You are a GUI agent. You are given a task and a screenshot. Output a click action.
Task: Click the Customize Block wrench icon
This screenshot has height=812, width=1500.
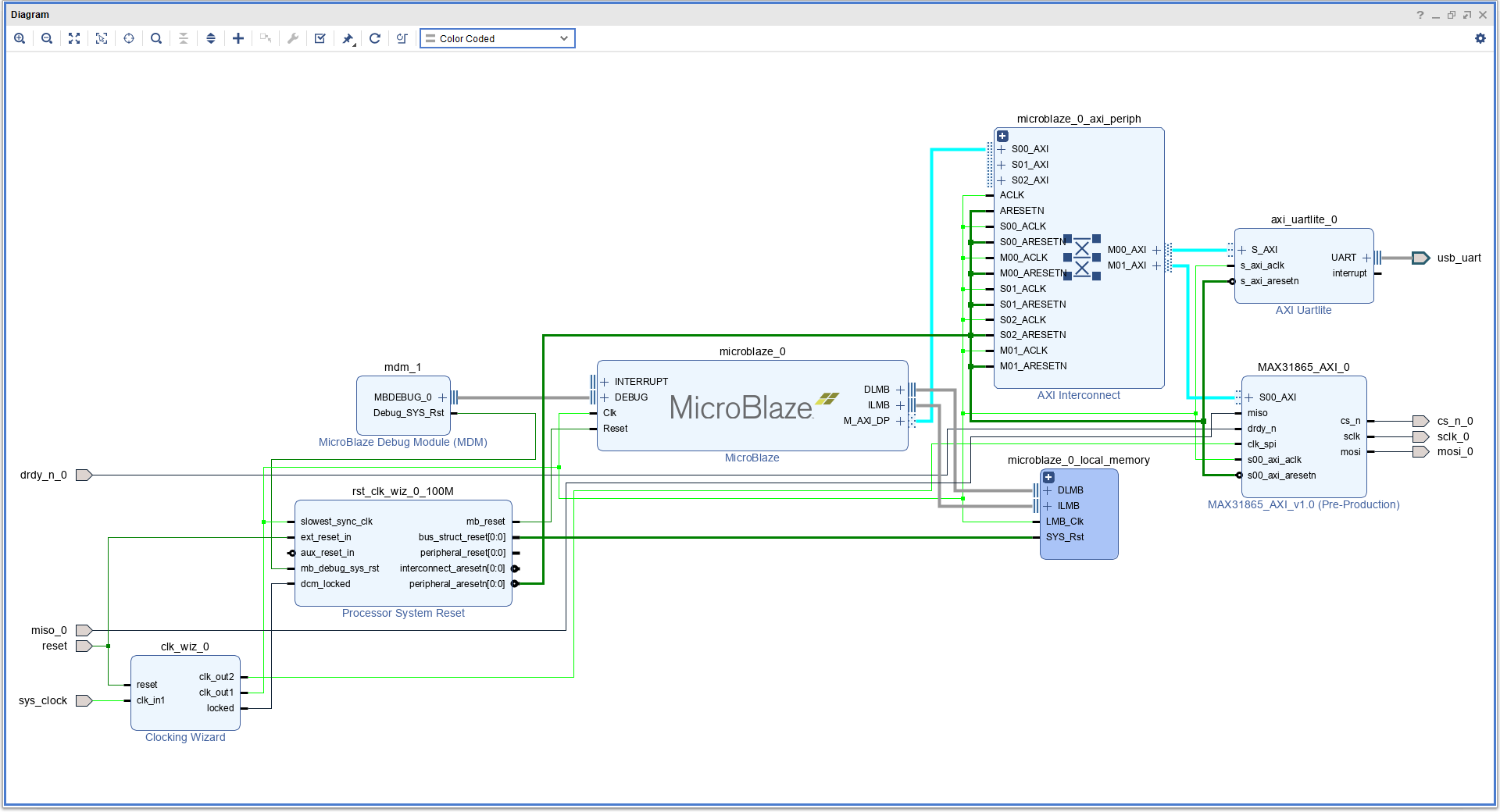pos(293,38)
